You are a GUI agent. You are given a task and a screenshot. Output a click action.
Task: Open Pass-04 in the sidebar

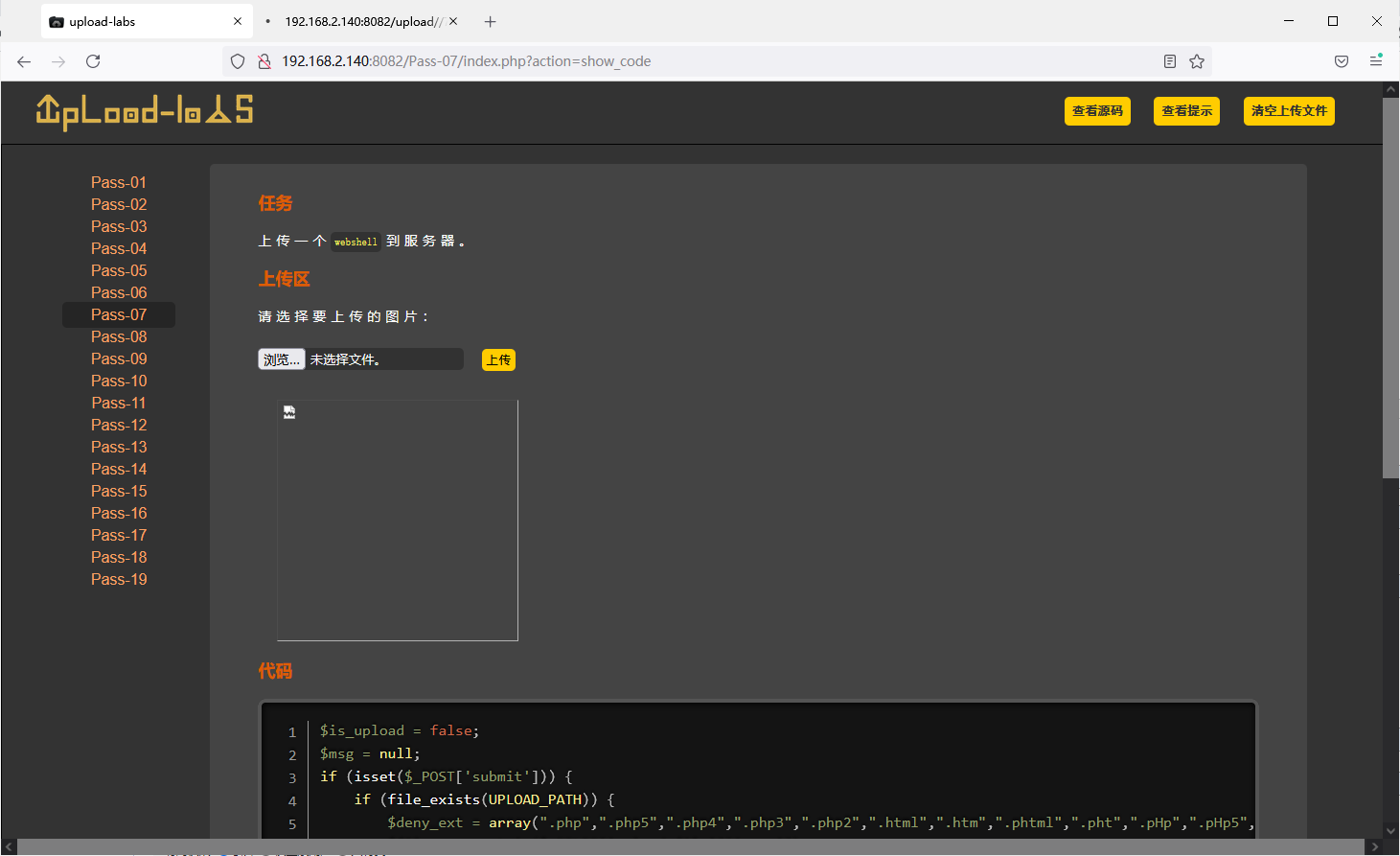pos(119,248)
